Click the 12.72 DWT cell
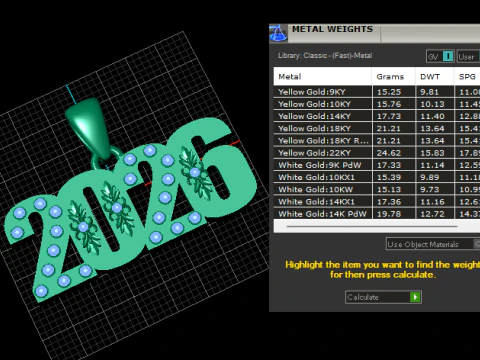This screenshot has width=480, height=360. (435, 214)
